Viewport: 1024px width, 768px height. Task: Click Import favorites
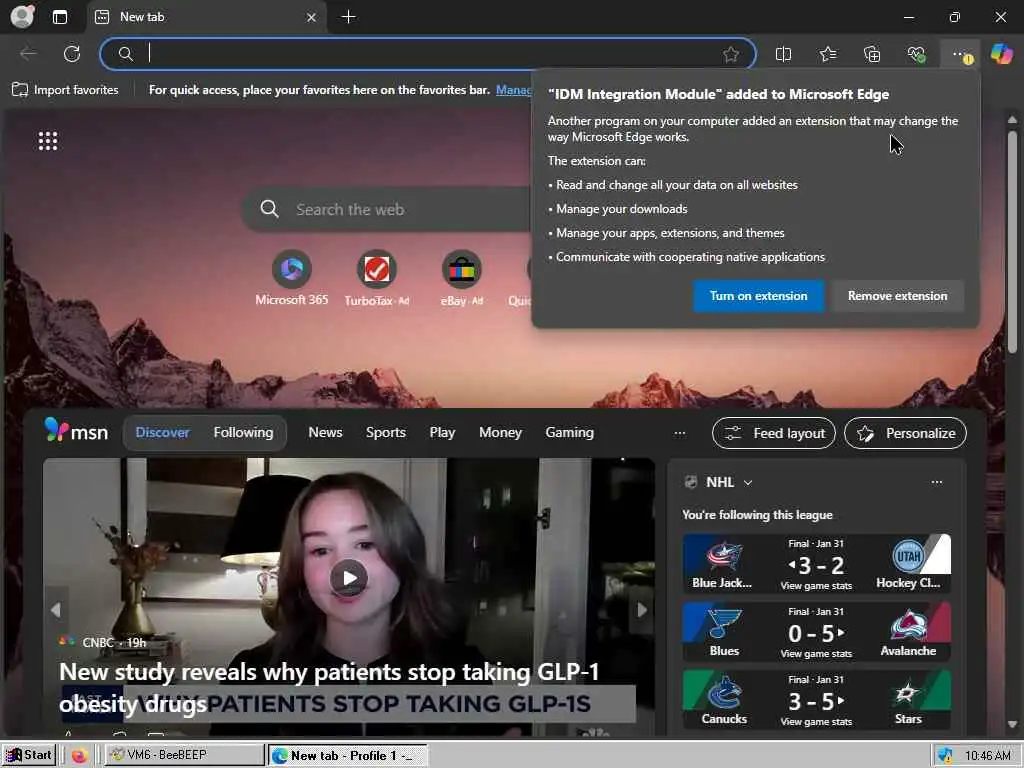(x=65, y=90)
